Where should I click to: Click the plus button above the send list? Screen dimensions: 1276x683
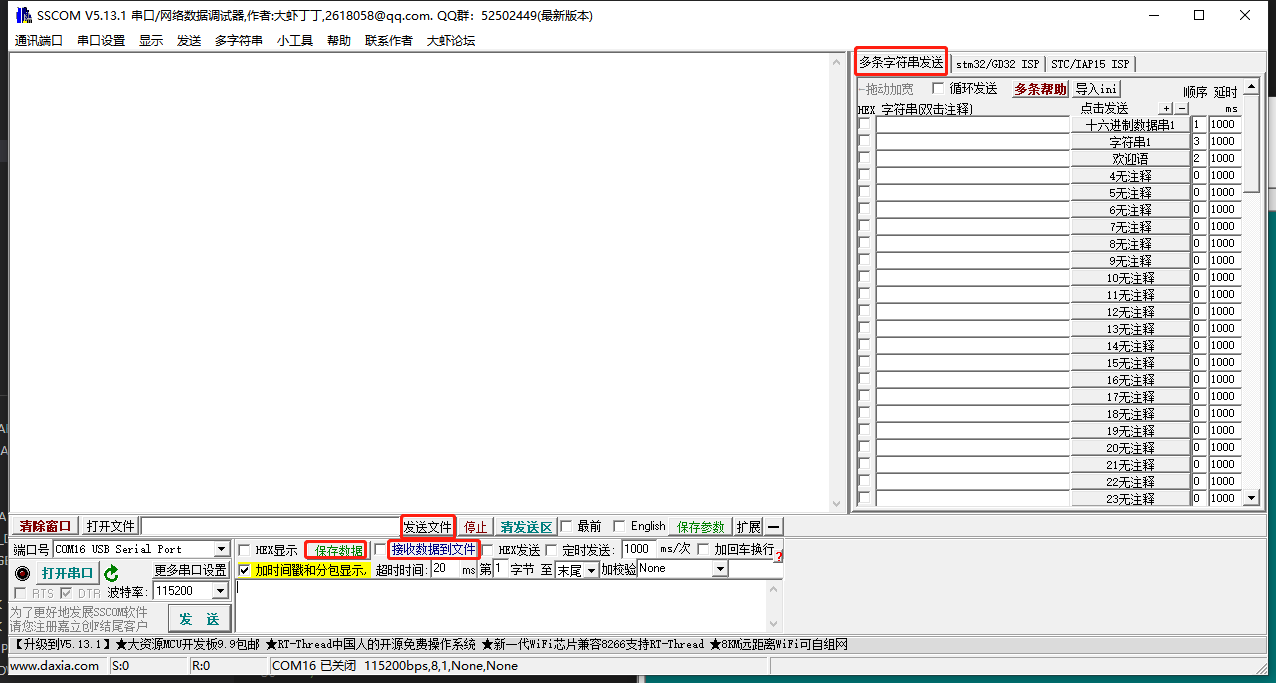[1166, 108]
